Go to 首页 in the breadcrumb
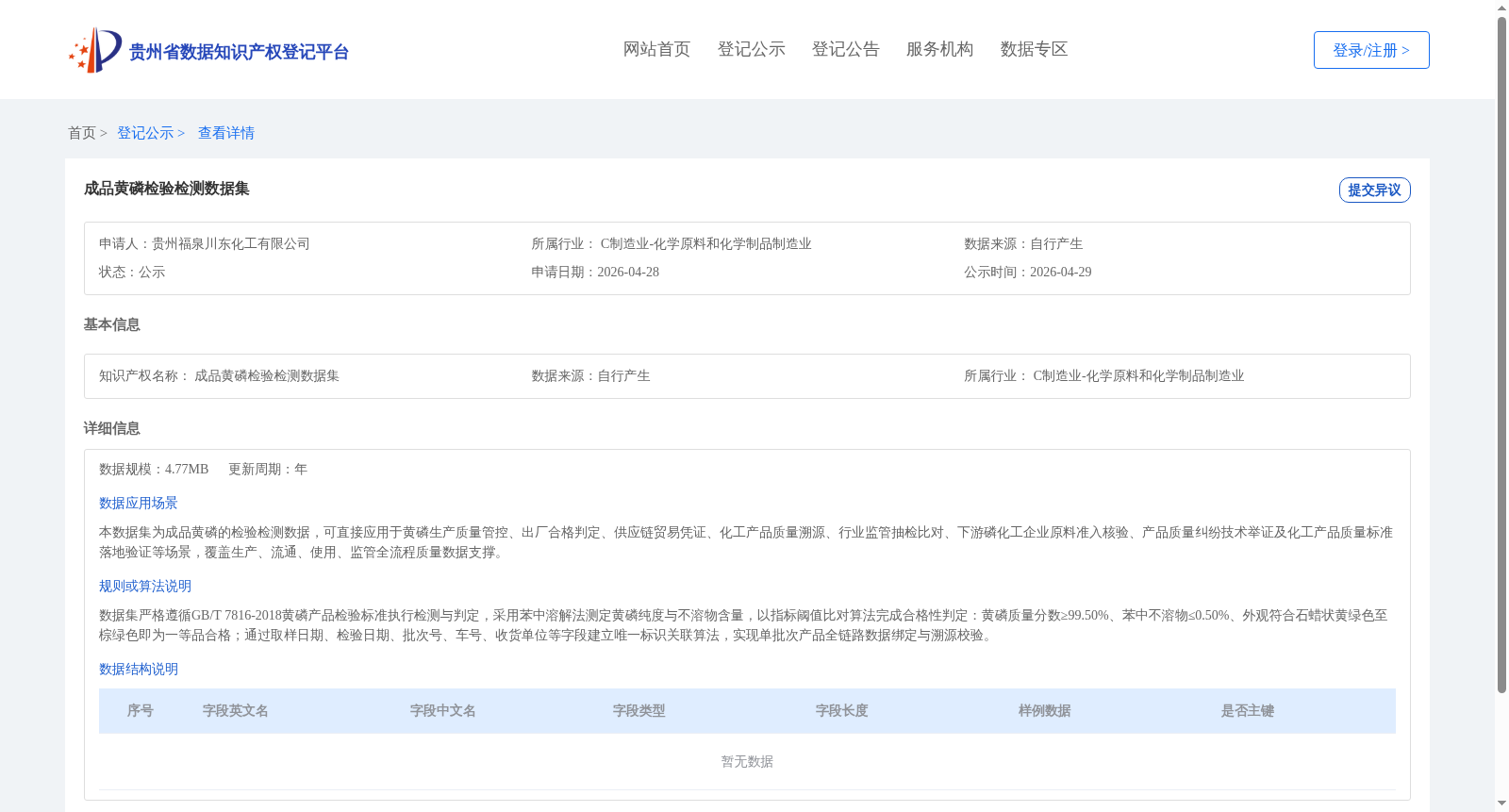 (82, 133)
